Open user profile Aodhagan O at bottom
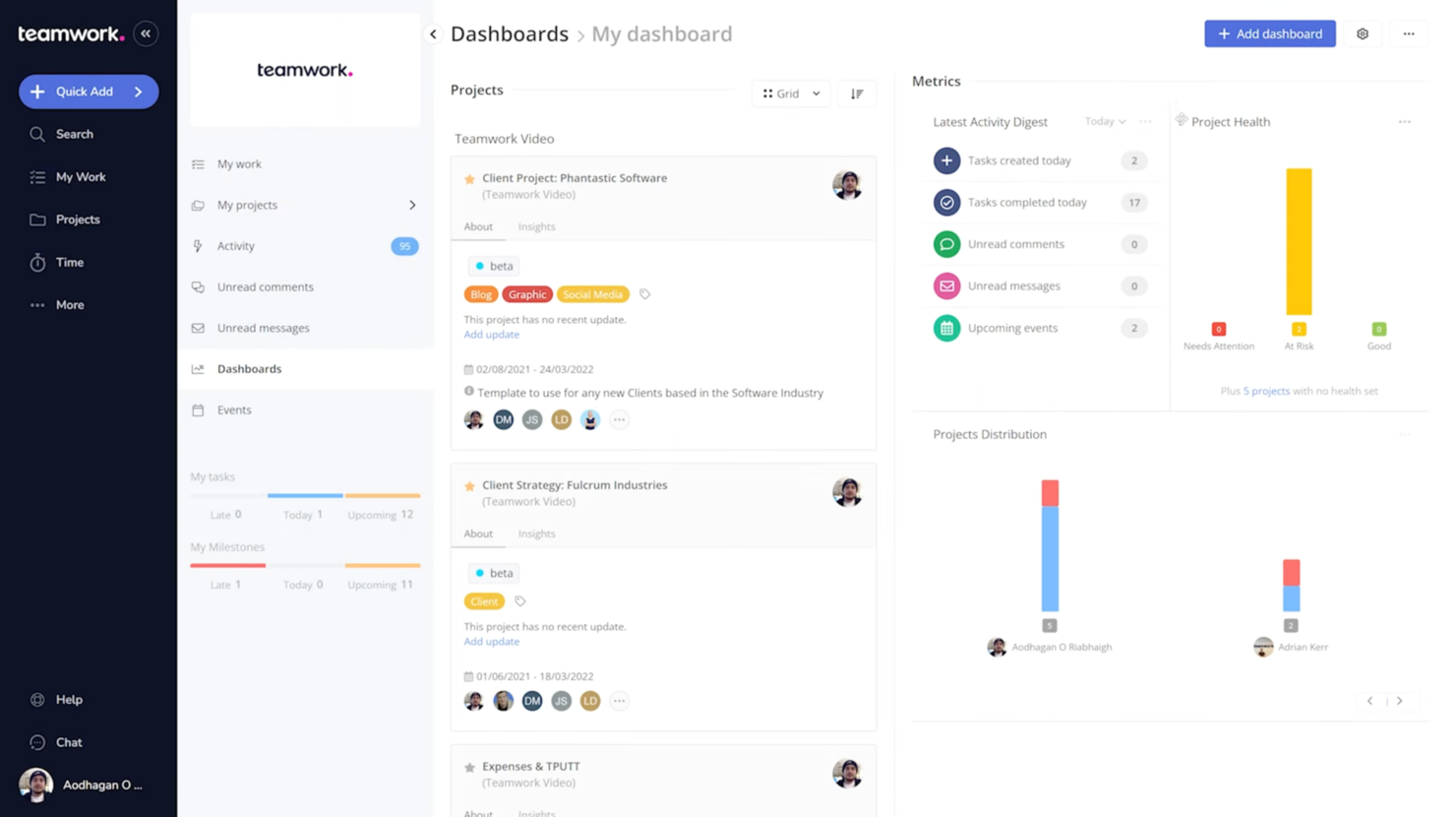Screen dimensions: 1456x817 (83, 786)
